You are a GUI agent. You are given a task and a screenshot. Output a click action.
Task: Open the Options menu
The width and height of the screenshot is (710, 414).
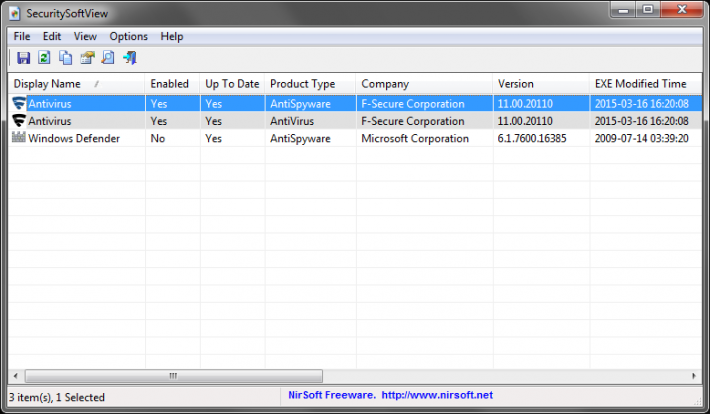(129, 36)
